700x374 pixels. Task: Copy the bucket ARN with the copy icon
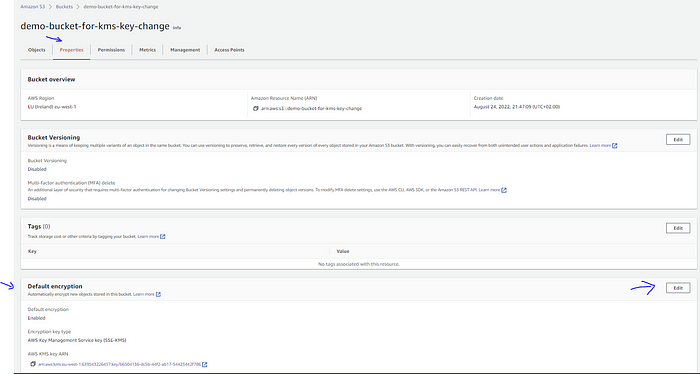pos(256,108)
